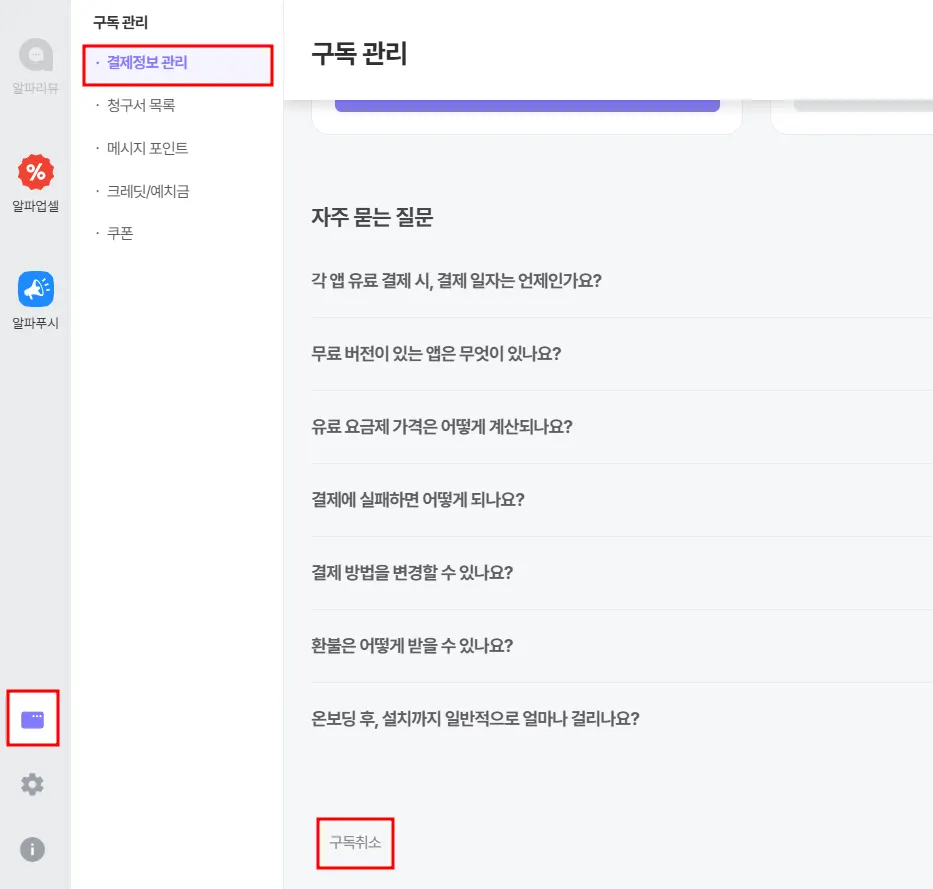Expand FAQ on 유료 요금제 가격 계산
Screen dimensions: 933x889
(622, 427)
